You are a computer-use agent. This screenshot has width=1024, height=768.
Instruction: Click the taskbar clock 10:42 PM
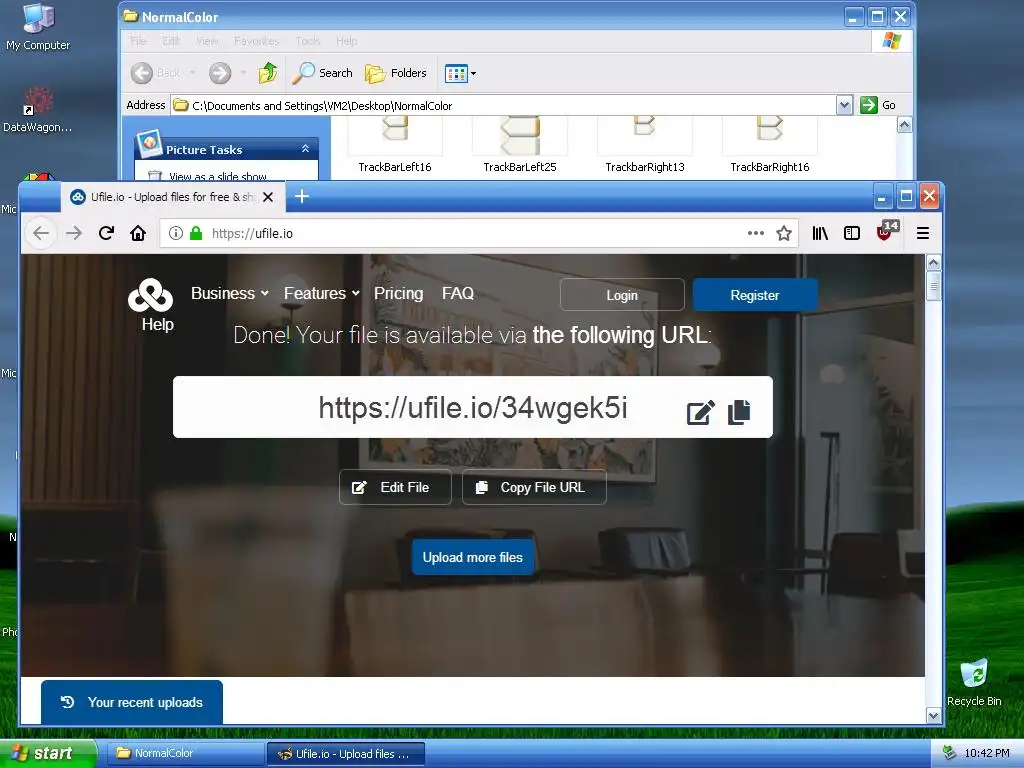click(987, 753)
